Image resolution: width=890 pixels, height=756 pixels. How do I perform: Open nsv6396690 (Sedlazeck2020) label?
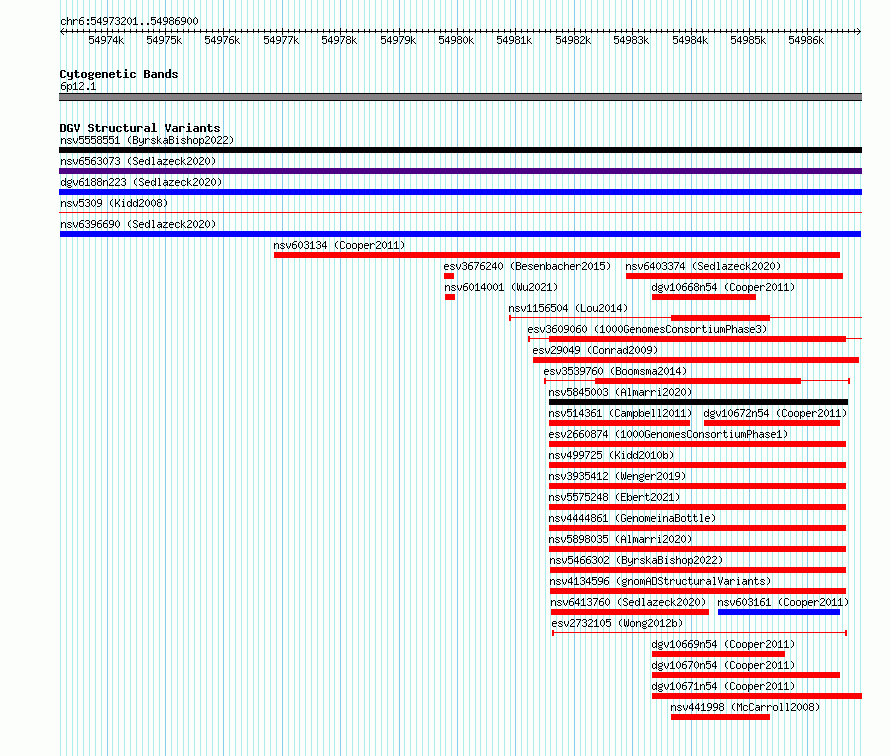click(138, 224)
